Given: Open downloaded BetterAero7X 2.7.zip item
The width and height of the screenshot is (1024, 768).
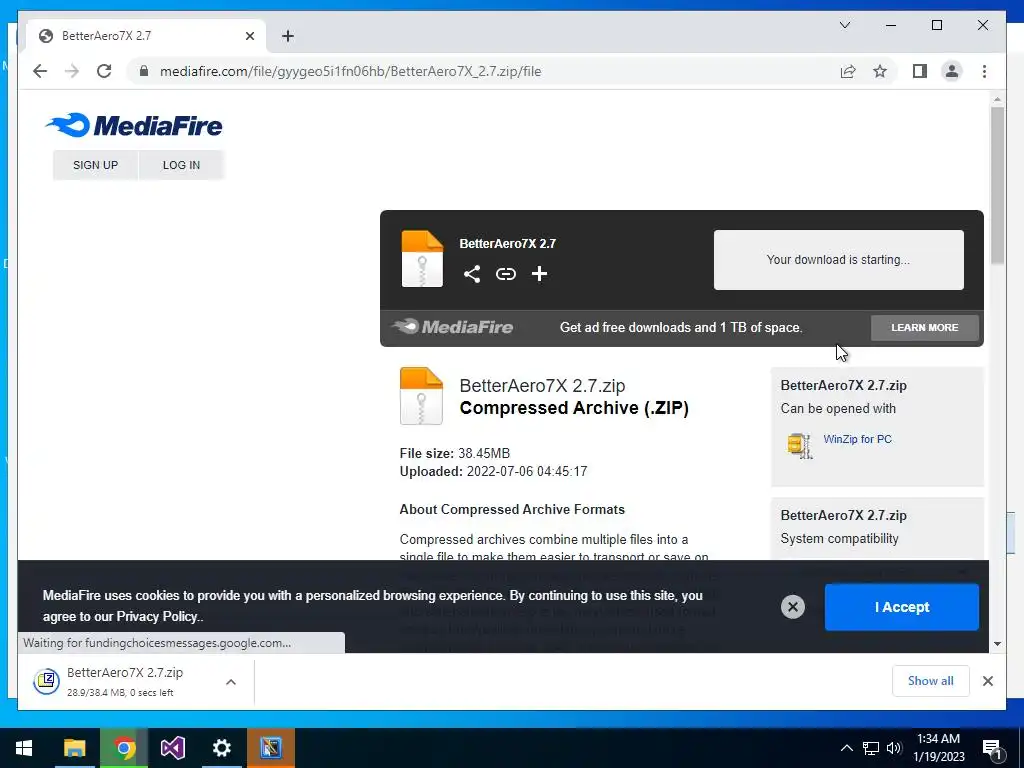Looking at the screenshot, I should [x=124, y=681].
